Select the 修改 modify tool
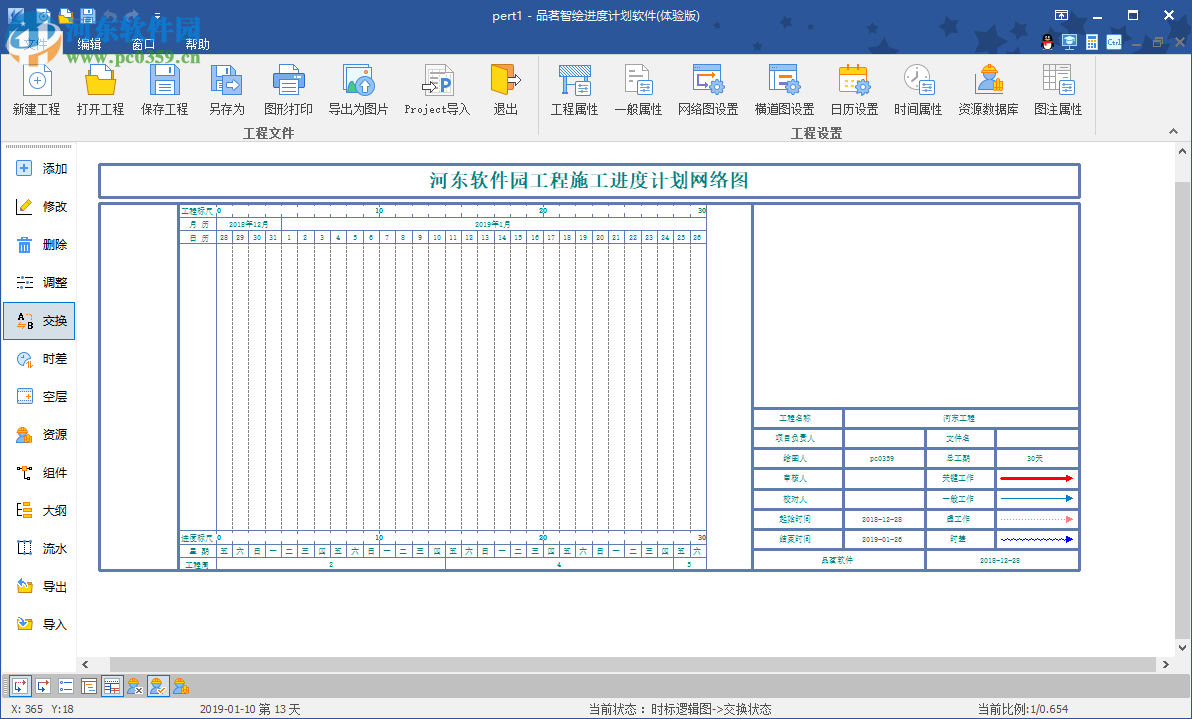This screenshot has width=1192, height=719. click(40, 207)
